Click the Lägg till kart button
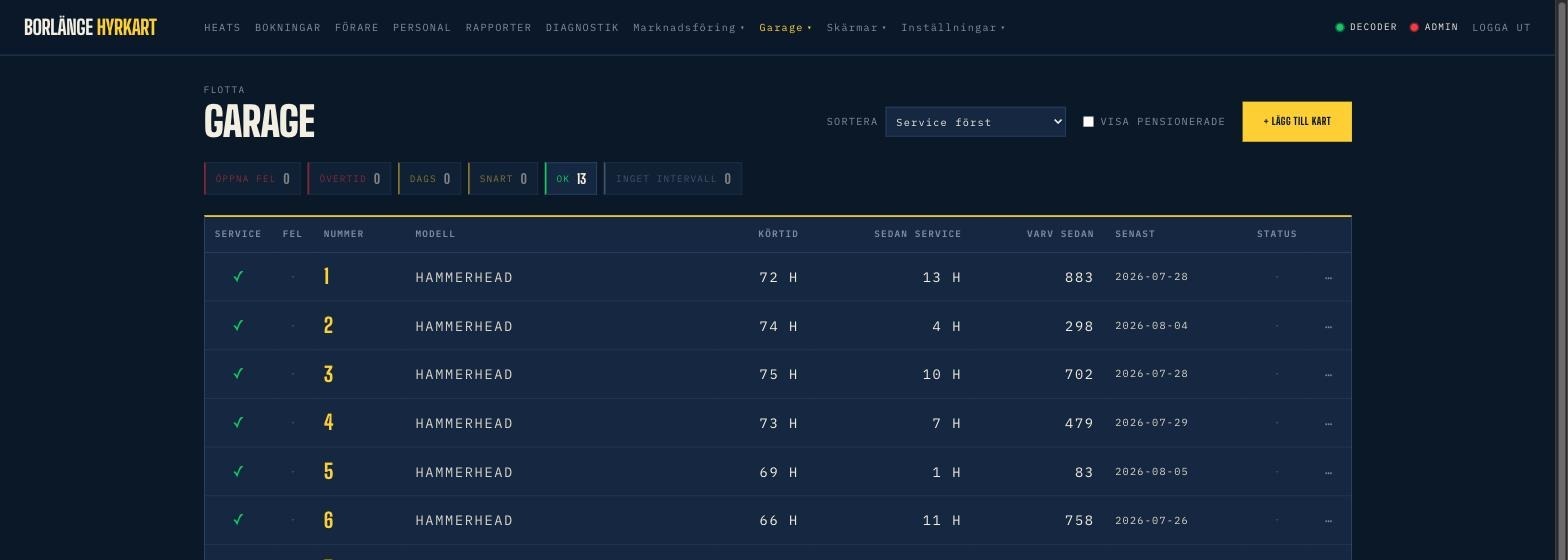The image size is (1568, 560). pos(1297,122)
